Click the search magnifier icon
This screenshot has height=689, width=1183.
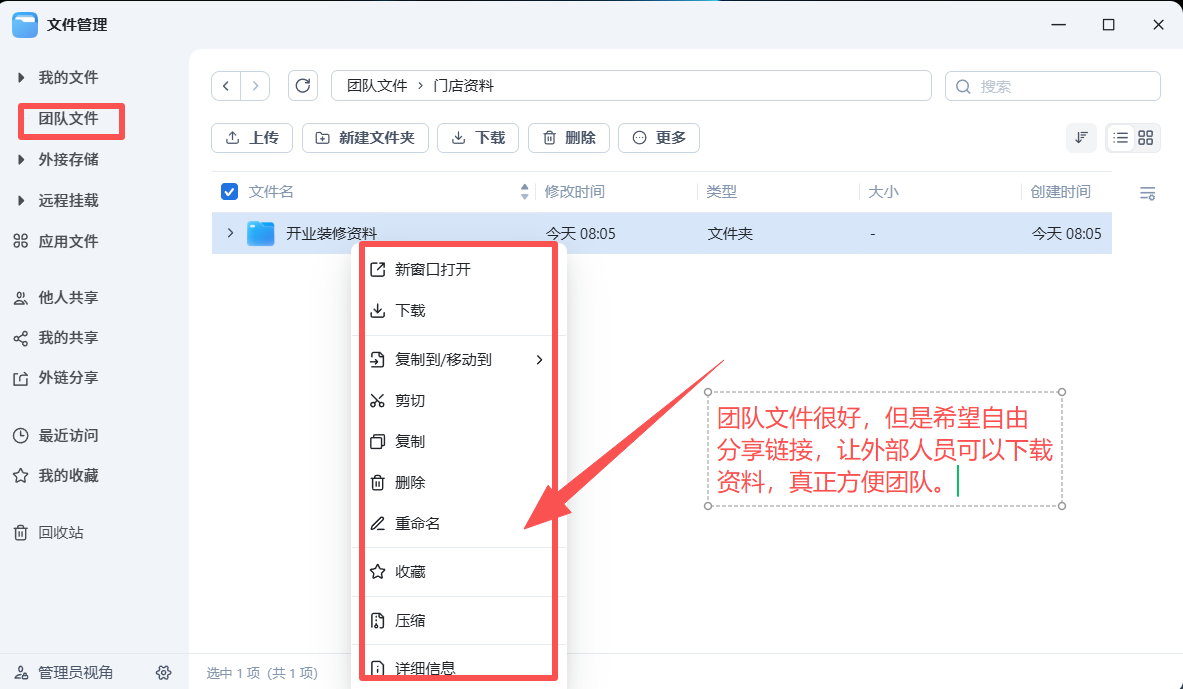point(963,87)
